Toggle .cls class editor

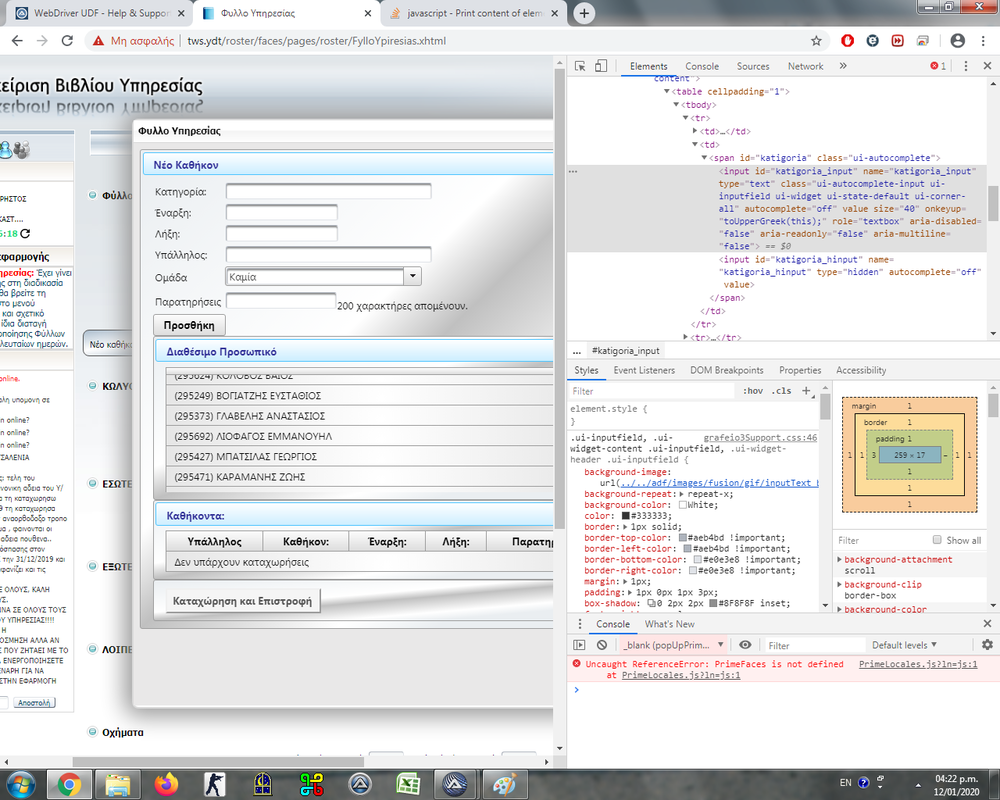click(x=781, y=390)
